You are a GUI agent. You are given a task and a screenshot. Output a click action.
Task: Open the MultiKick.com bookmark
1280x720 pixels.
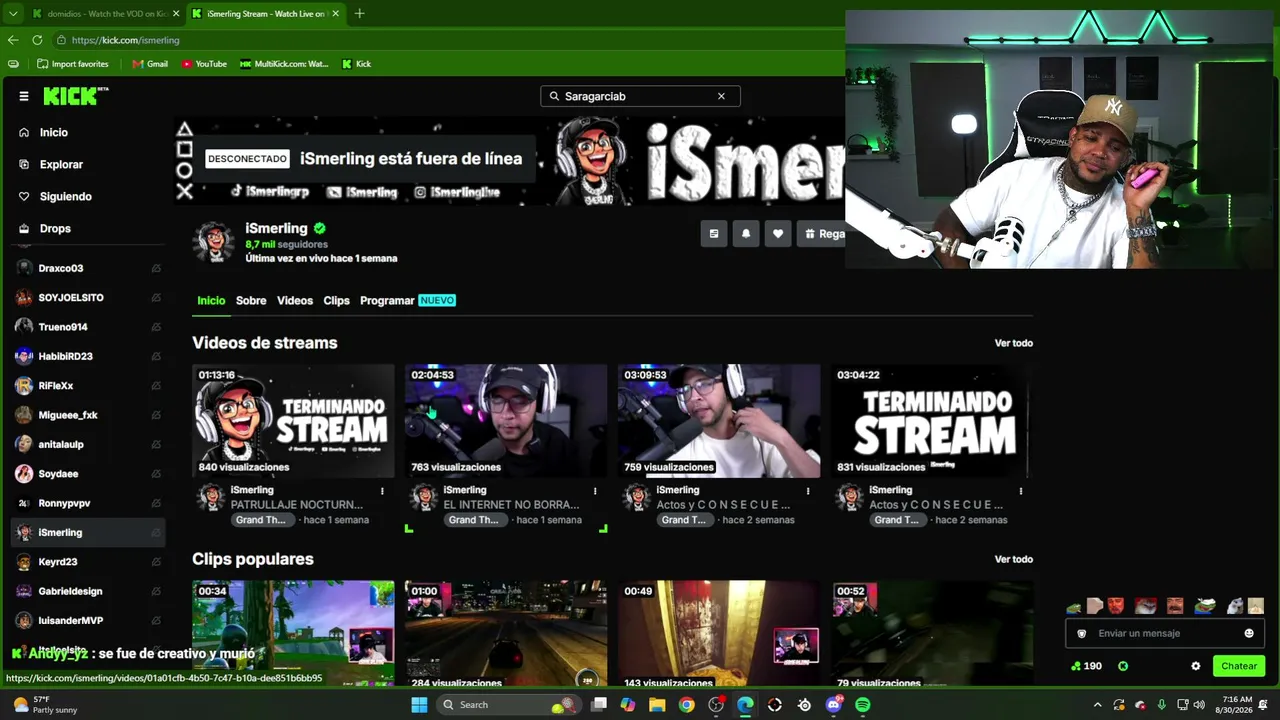coord(284,64)
